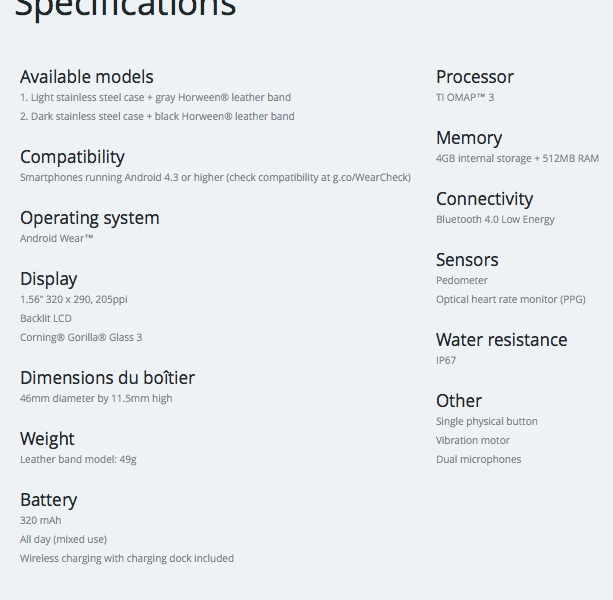613x600 pixels.
Task: Click the Specifications page title
Action: click(125, 8)
